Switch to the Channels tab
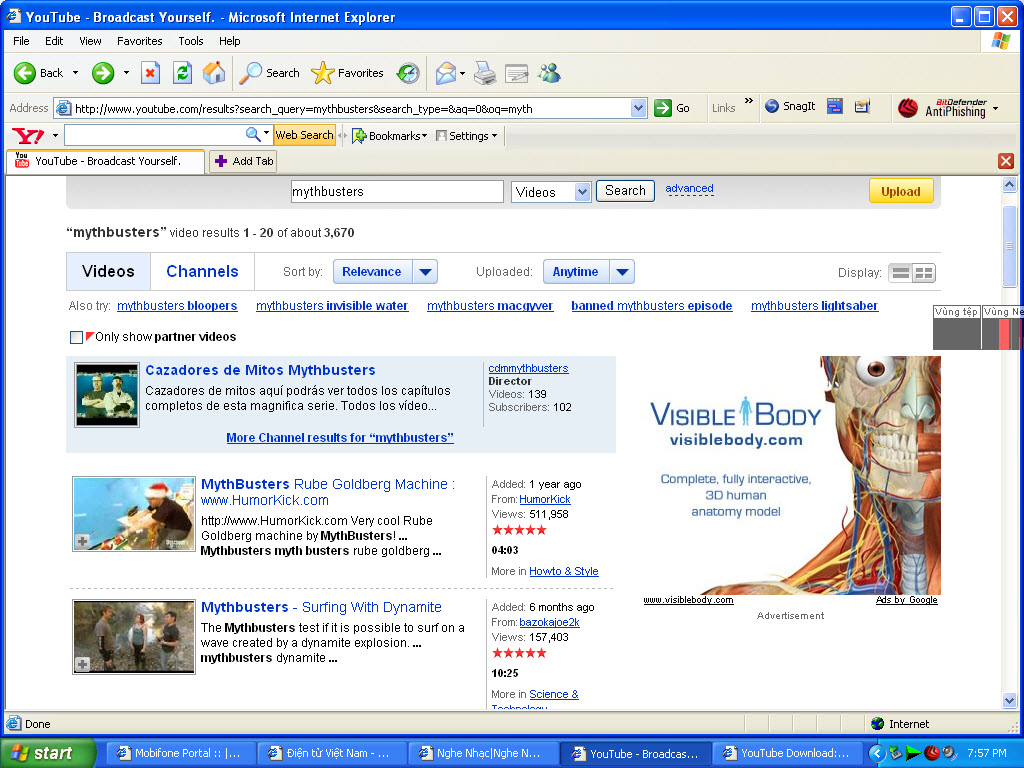The width and height of the screenshot is (1024, 768). [x=202, y=272]
